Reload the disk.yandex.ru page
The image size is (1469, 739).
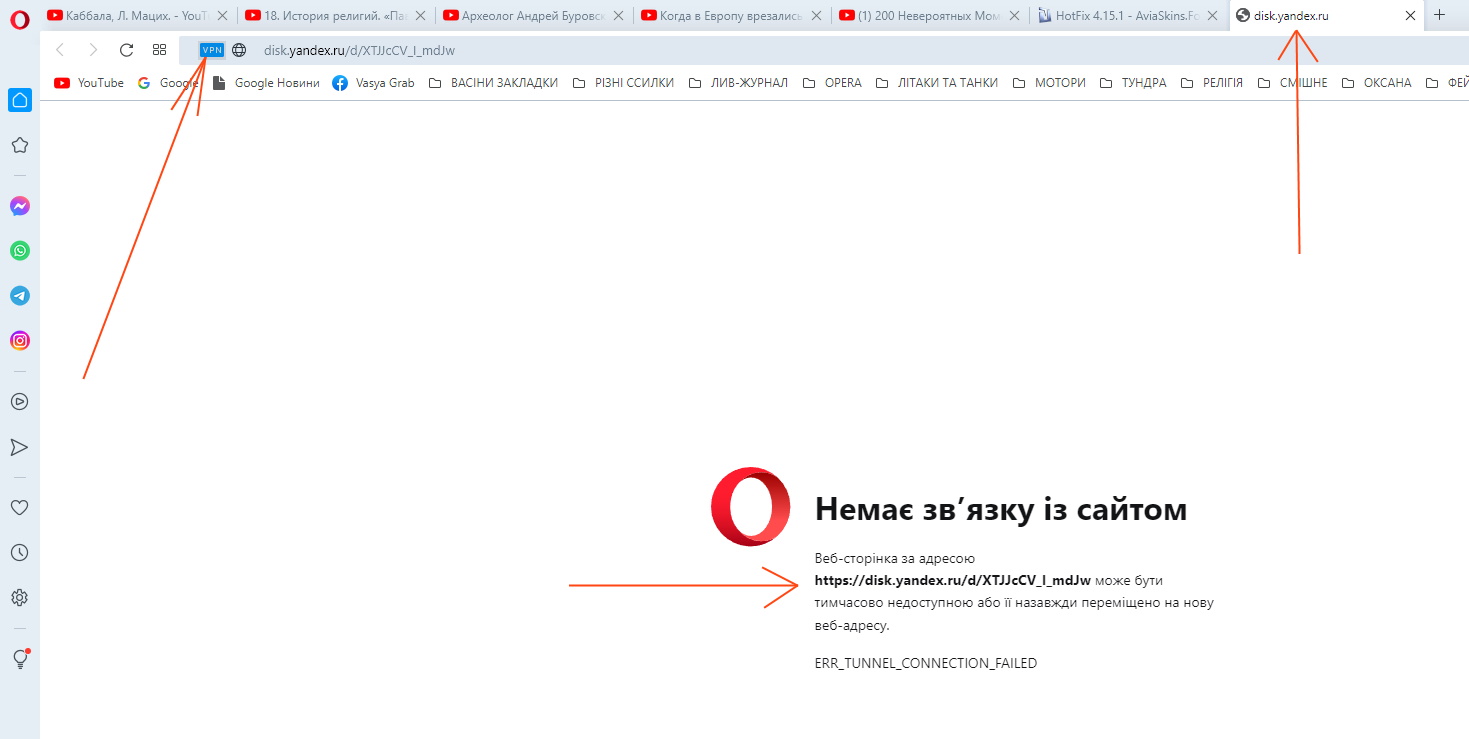[126, 50]
